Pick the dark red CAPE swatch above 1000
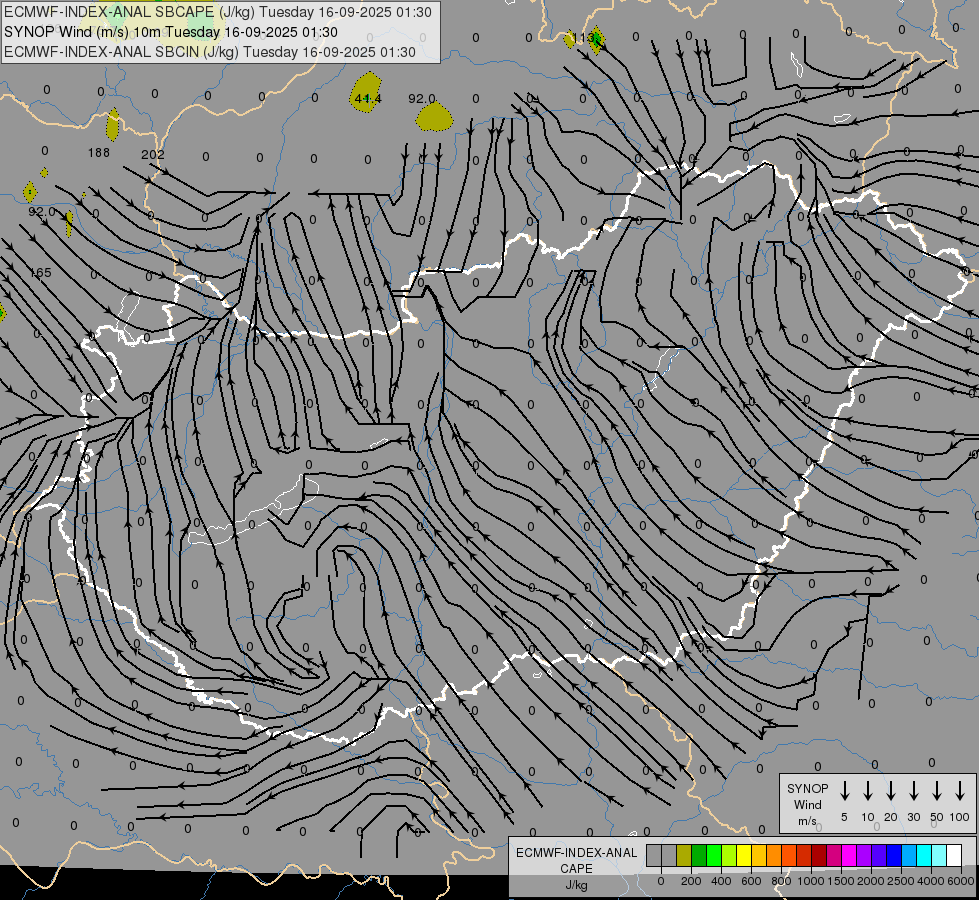The width and height of the screenshot is (979, 900). pos(819,855)
